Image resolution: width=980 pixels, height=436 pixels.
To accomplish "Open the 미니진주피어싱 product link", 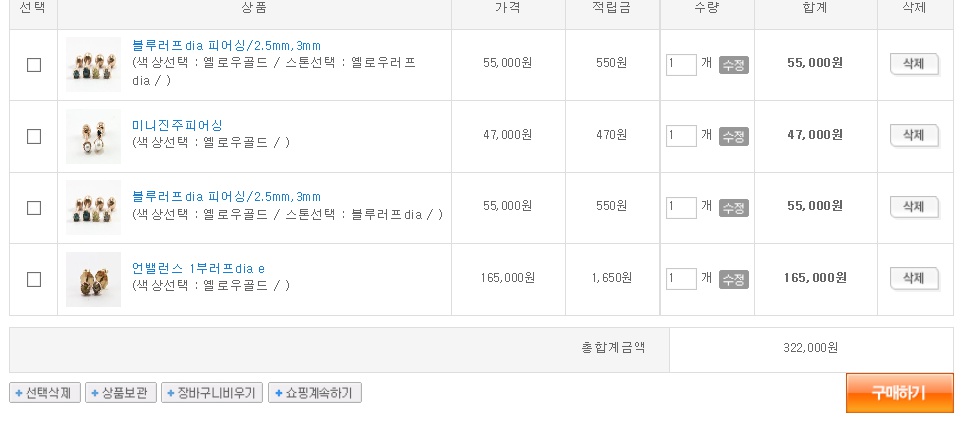I will pyautogui.click(x=177, y=125).
